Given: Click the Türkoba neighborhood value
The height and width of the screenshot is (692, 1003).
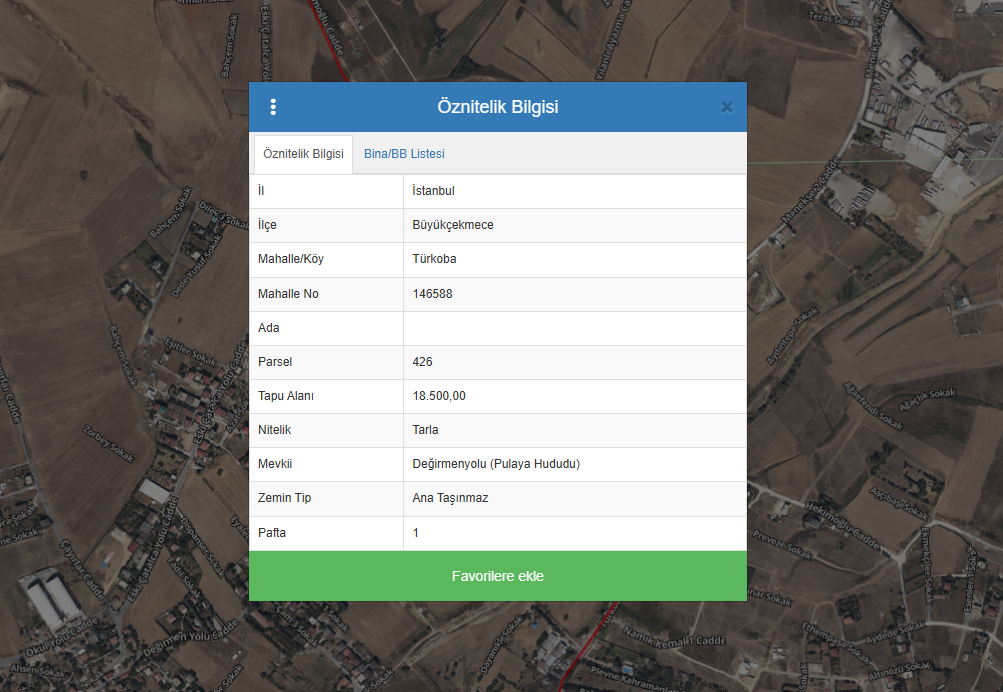Looking at the screenshot, I should pyautogui.click(x=434, y=259).
